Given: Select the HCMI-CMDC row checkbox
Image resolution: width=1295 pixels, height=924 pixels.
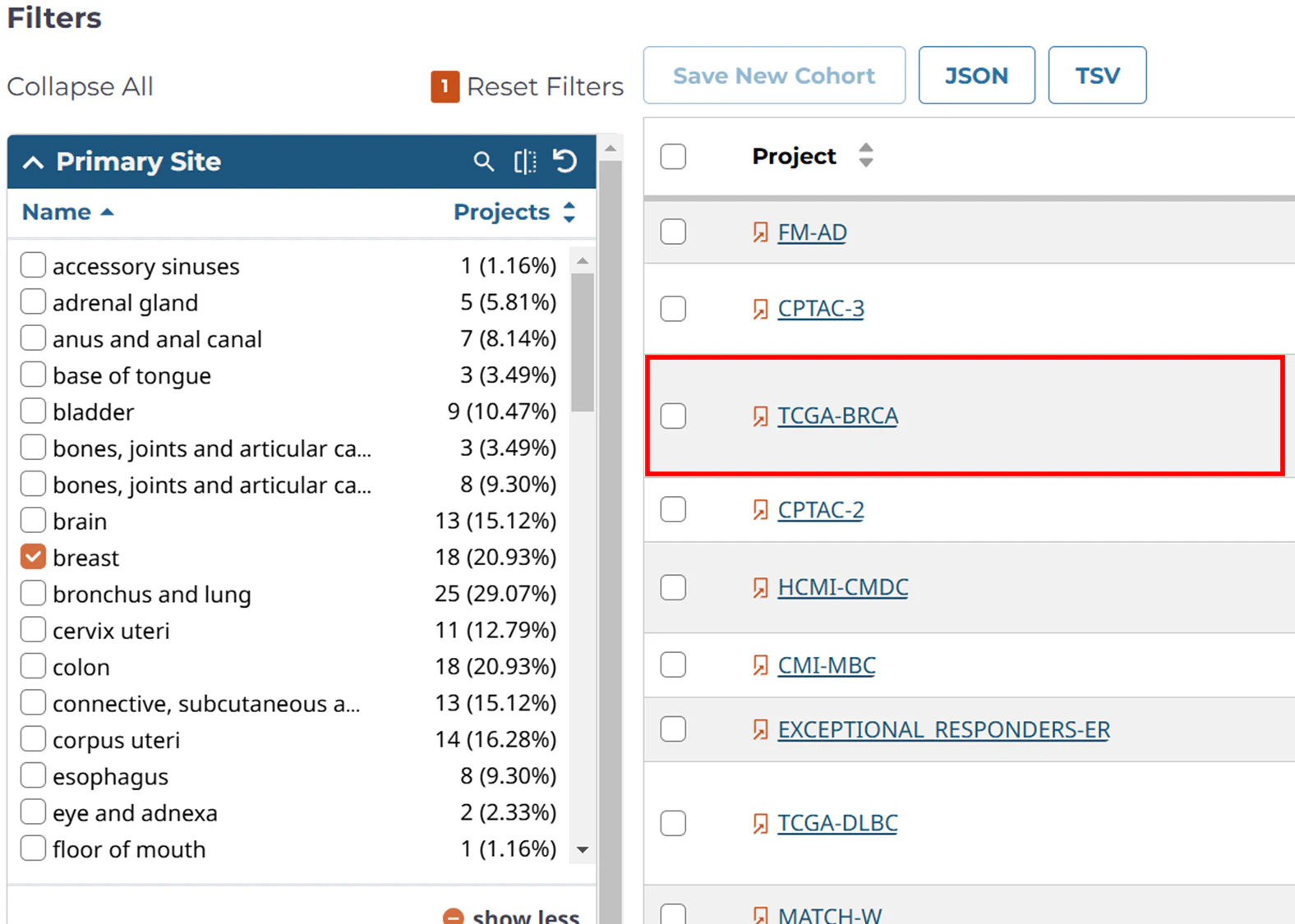Looking at the screenshot, I should (x=673, y=587).
